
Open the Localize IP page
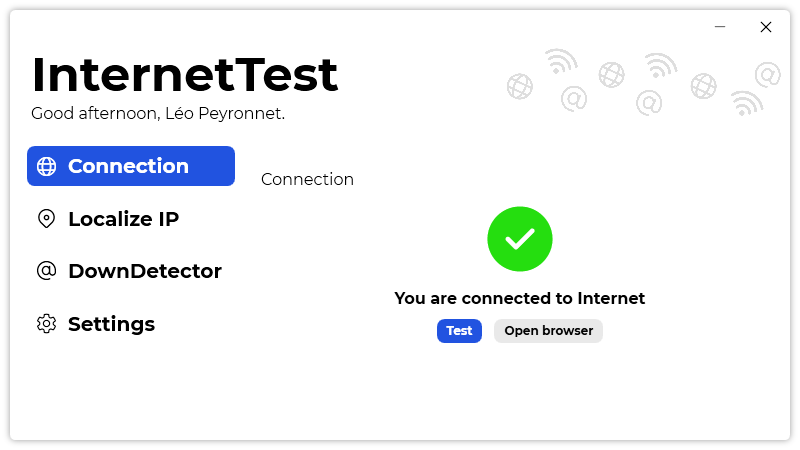click(124, 219)
